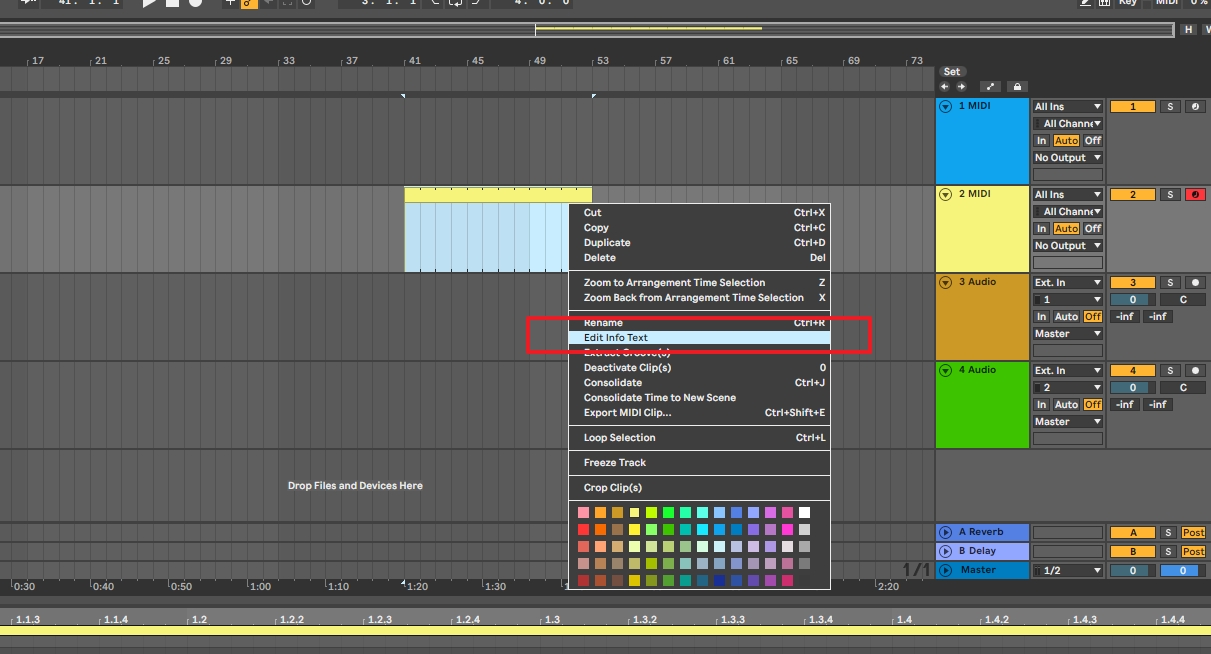Viewport: 1211px width, 654px height.
Task: Click bar 41 on the beat ruler
Action: pos(414,61)
